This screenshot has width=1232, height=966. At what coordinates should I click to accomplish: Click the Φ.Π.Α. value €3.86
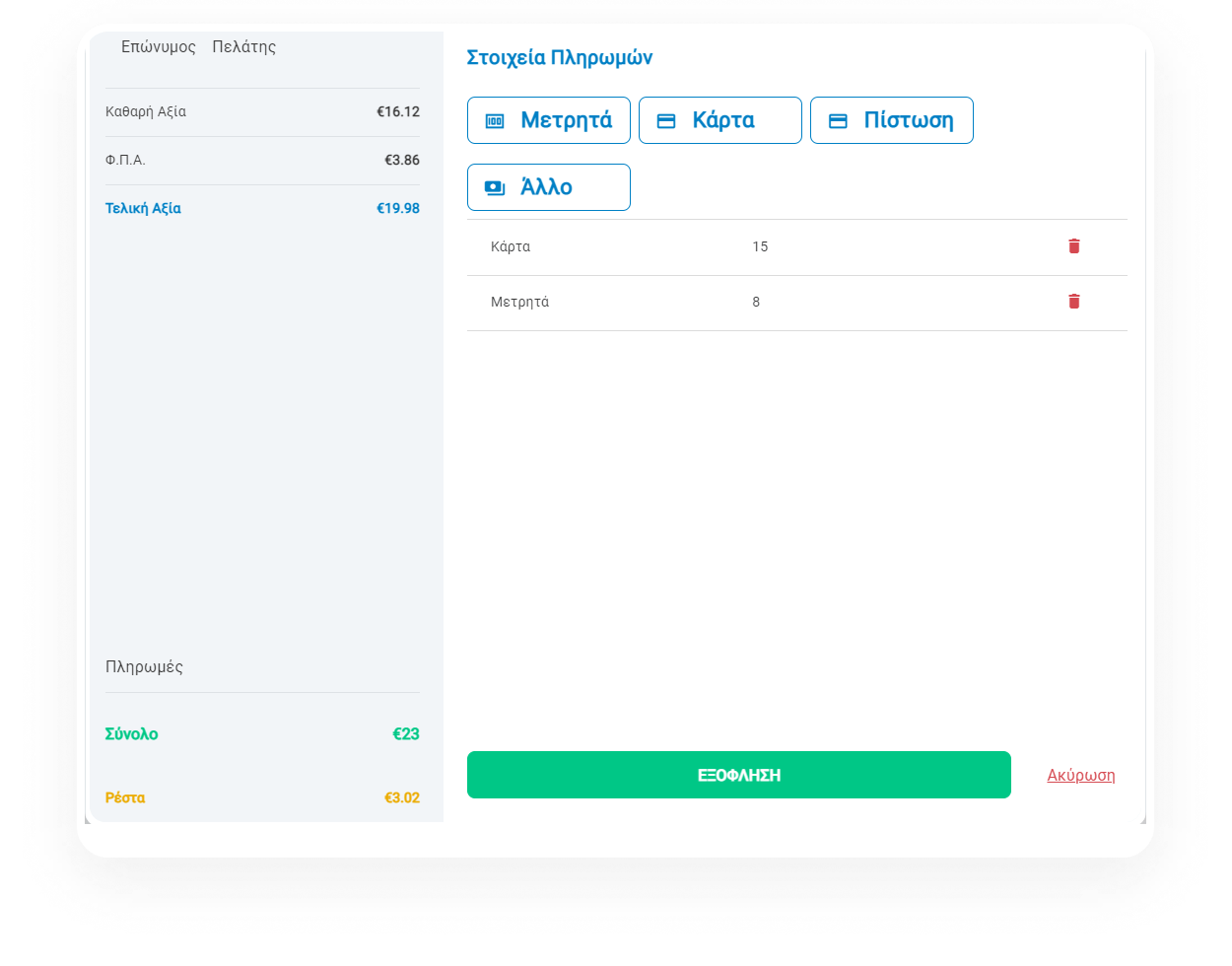coord(401,160)
